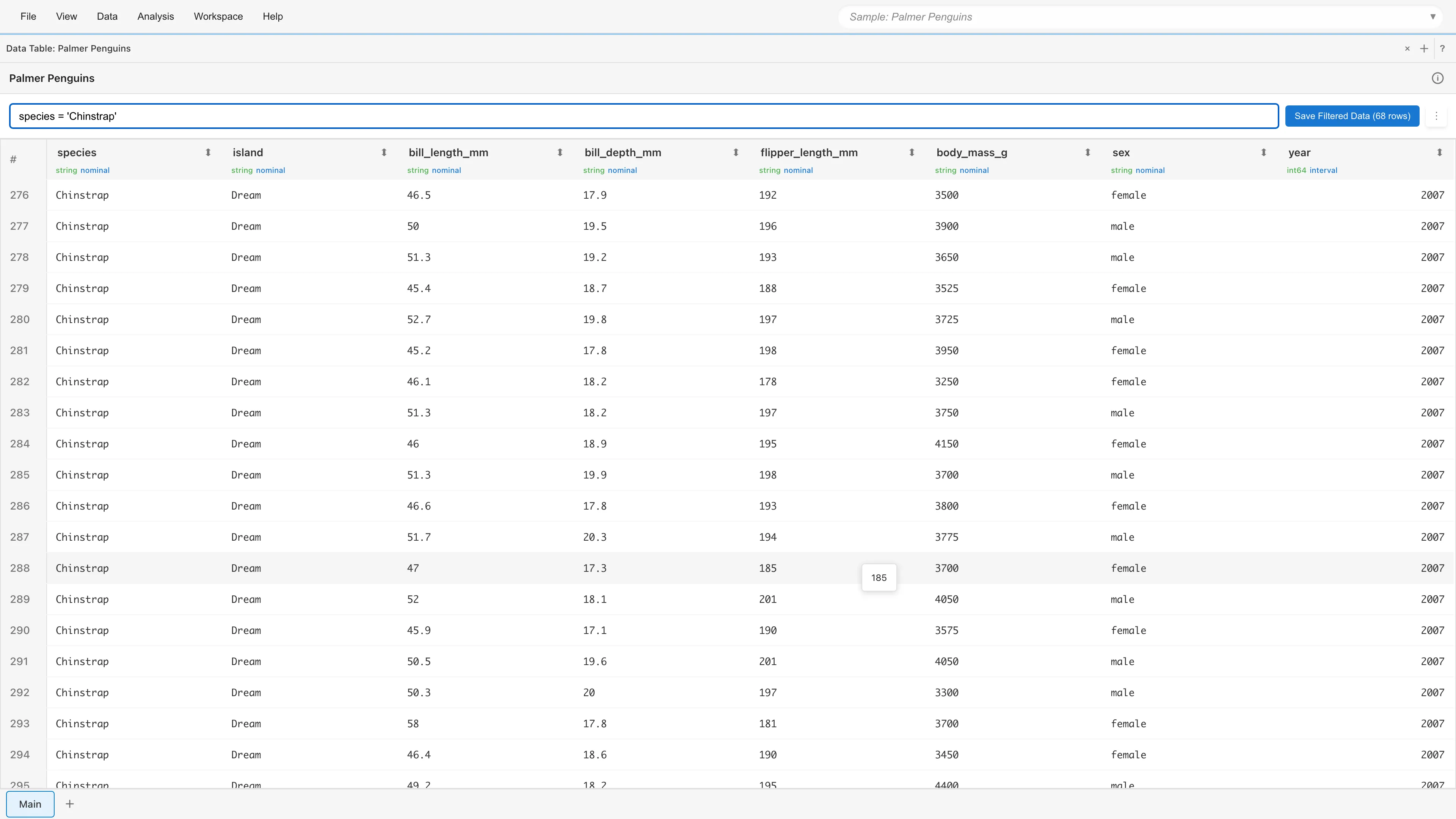
Task: Sort by the species column icon
Action: click(x=208, y=152)
